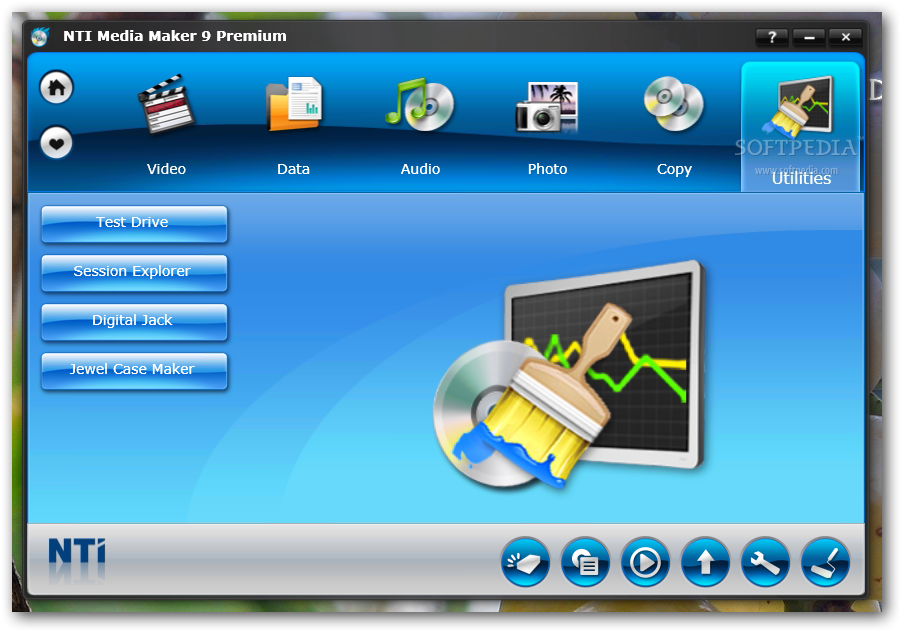Viewport: 902px width, 632px height.
Task: Select the Data folder document icon
Action: (x=293, y=104)
